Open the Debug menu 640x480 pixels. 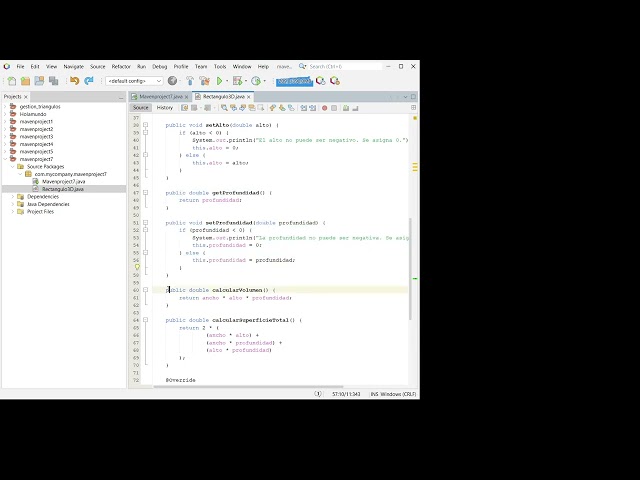point(160,67)
